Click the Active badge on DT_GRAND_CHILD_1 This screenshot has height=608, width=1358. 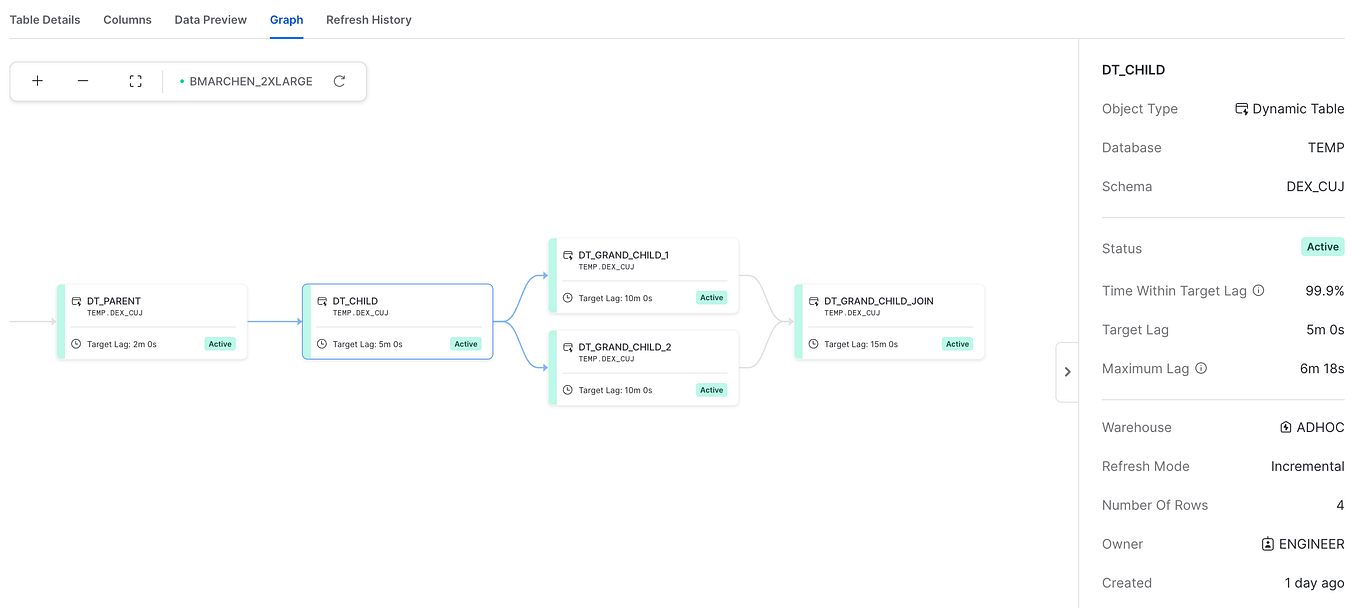[711, 297]
